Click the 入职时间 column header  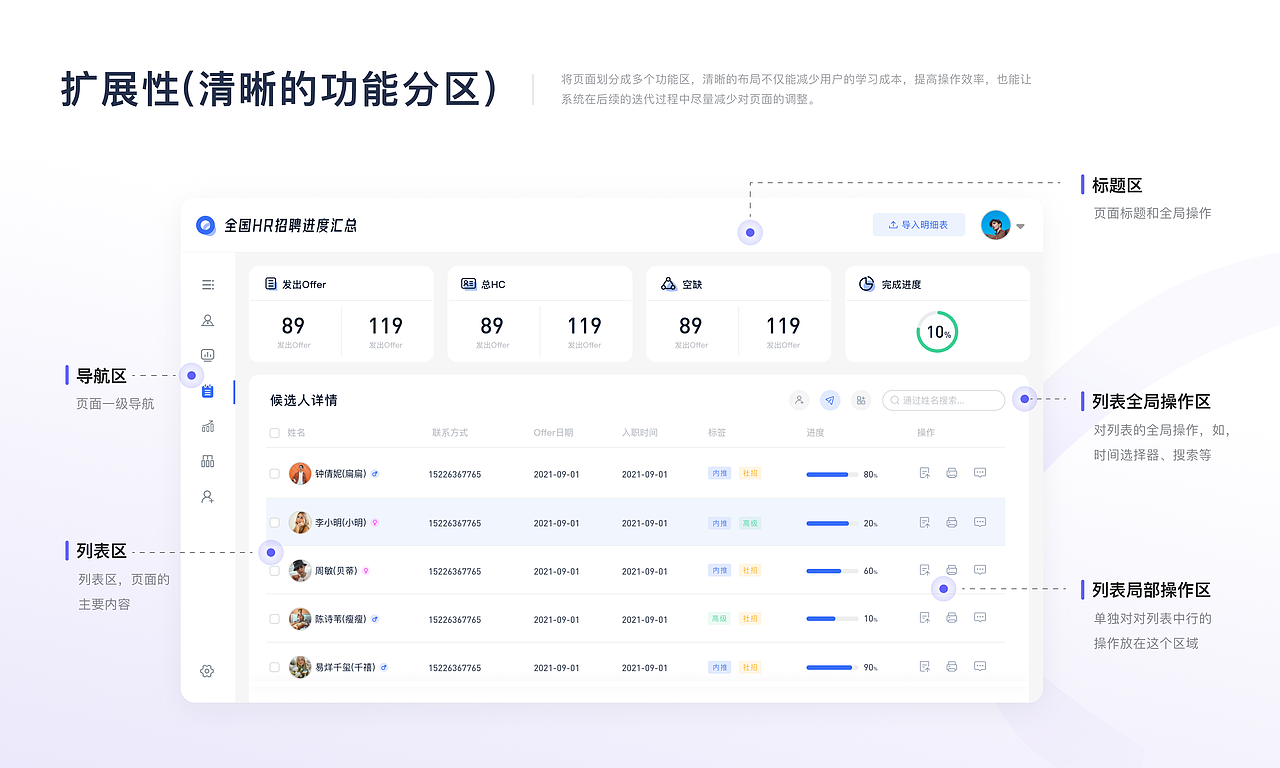(640, 433)
